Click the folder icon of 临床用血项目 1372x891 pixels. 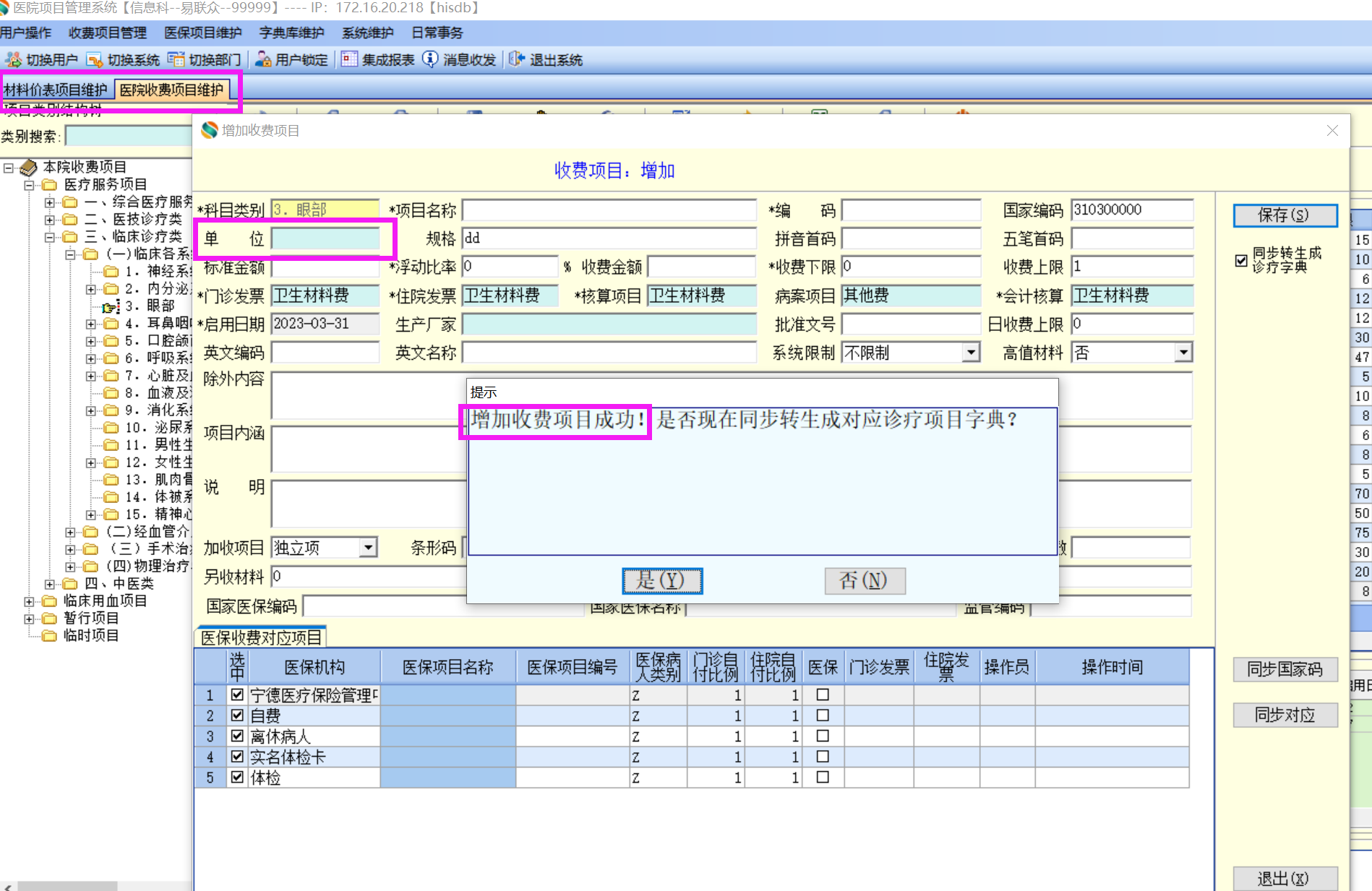pyautogui.click(x=49, y=601)
